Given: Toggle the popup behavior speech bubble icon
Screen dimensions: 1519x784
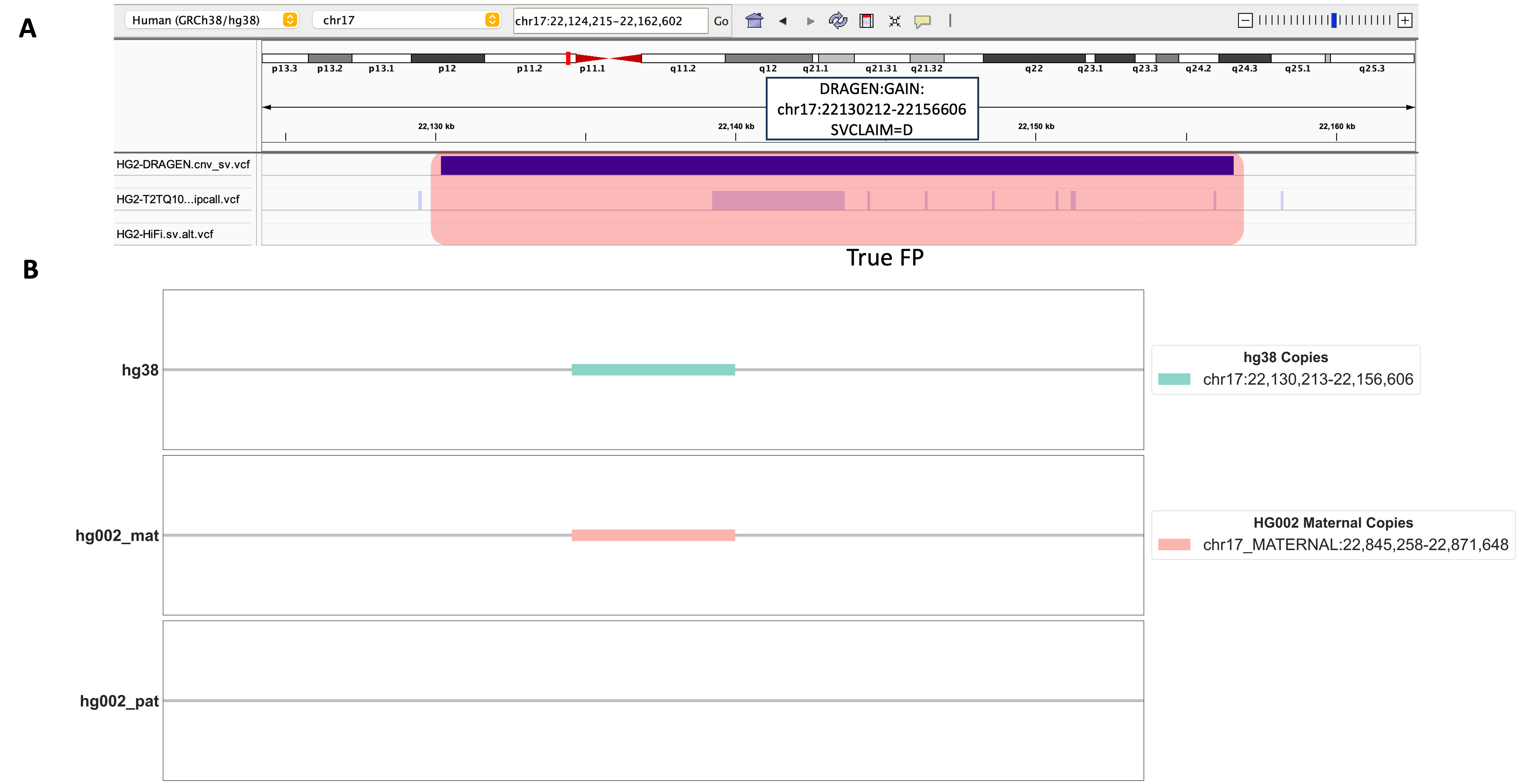Looking at the screenshot, I should click(922, 22).
